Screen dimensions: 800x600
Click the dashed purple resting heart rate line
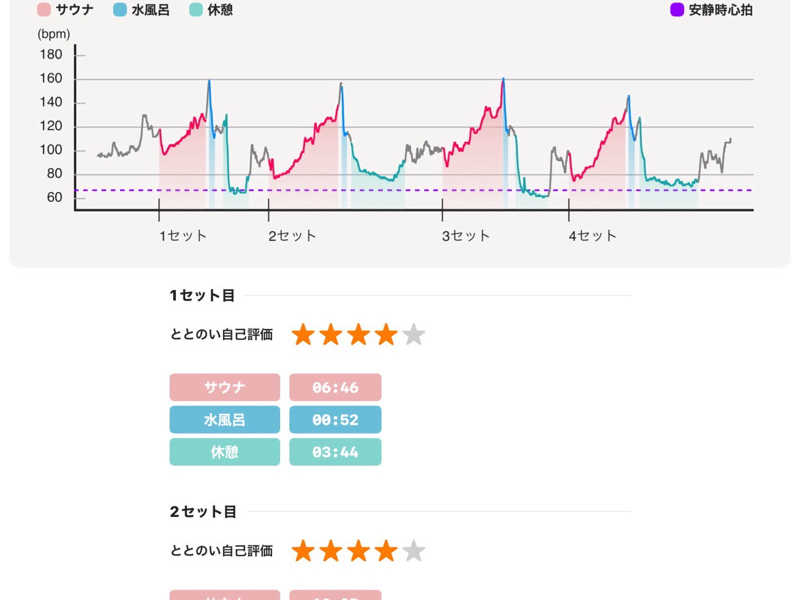pos(414,190)
